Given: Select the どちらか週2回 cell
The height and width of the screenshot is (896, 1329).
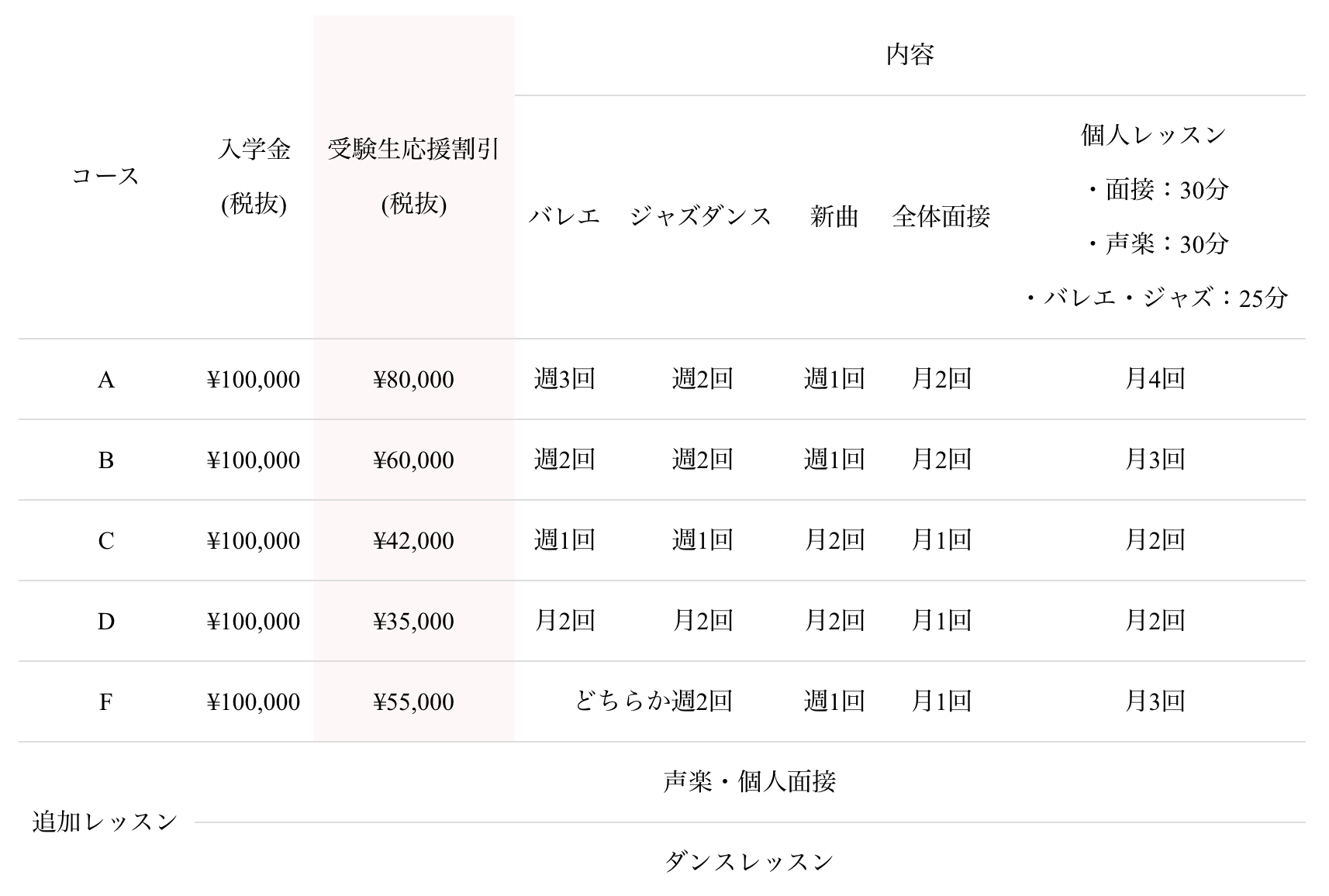Looking at the screenshot, I should pyautogui.click(x=654, y=701).
